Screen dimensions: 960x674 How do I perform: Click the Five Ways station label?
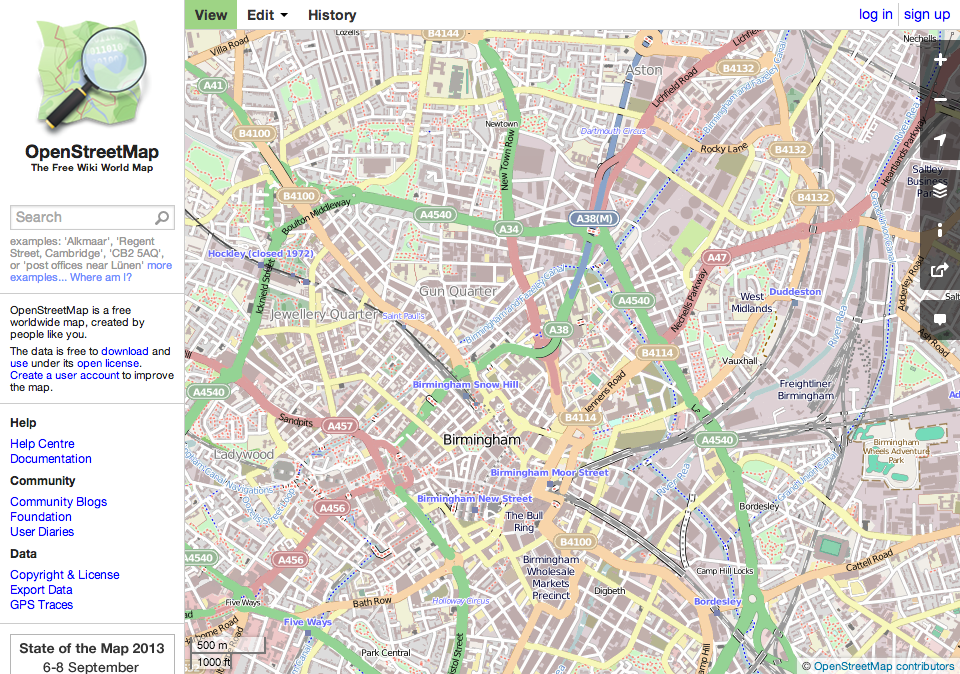coord(307,622)
